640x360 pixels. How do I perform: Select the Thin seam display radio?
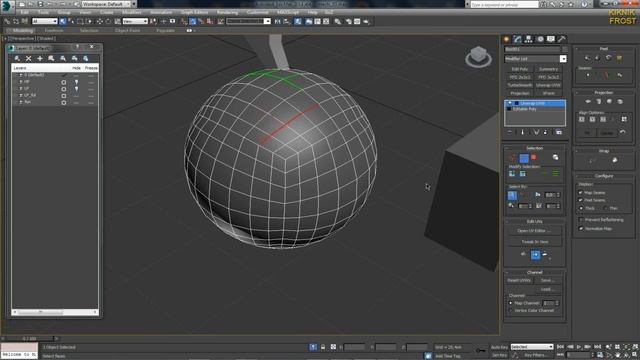click(605, 208)
